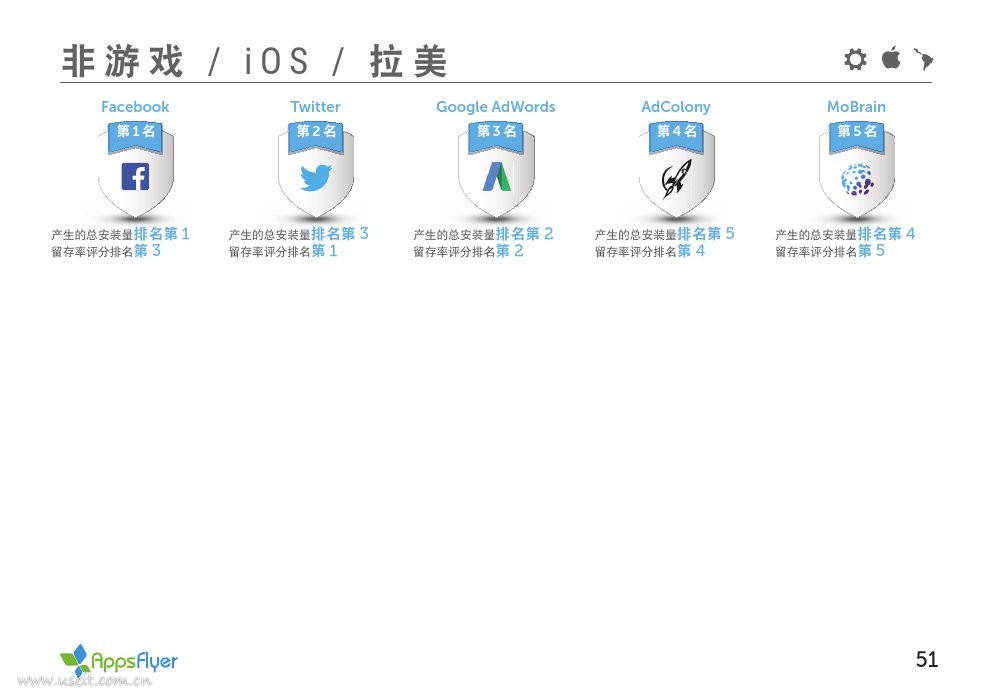
Task: Click the Twitter heading text
Action: pyautogui.click(x=316, y=106)
